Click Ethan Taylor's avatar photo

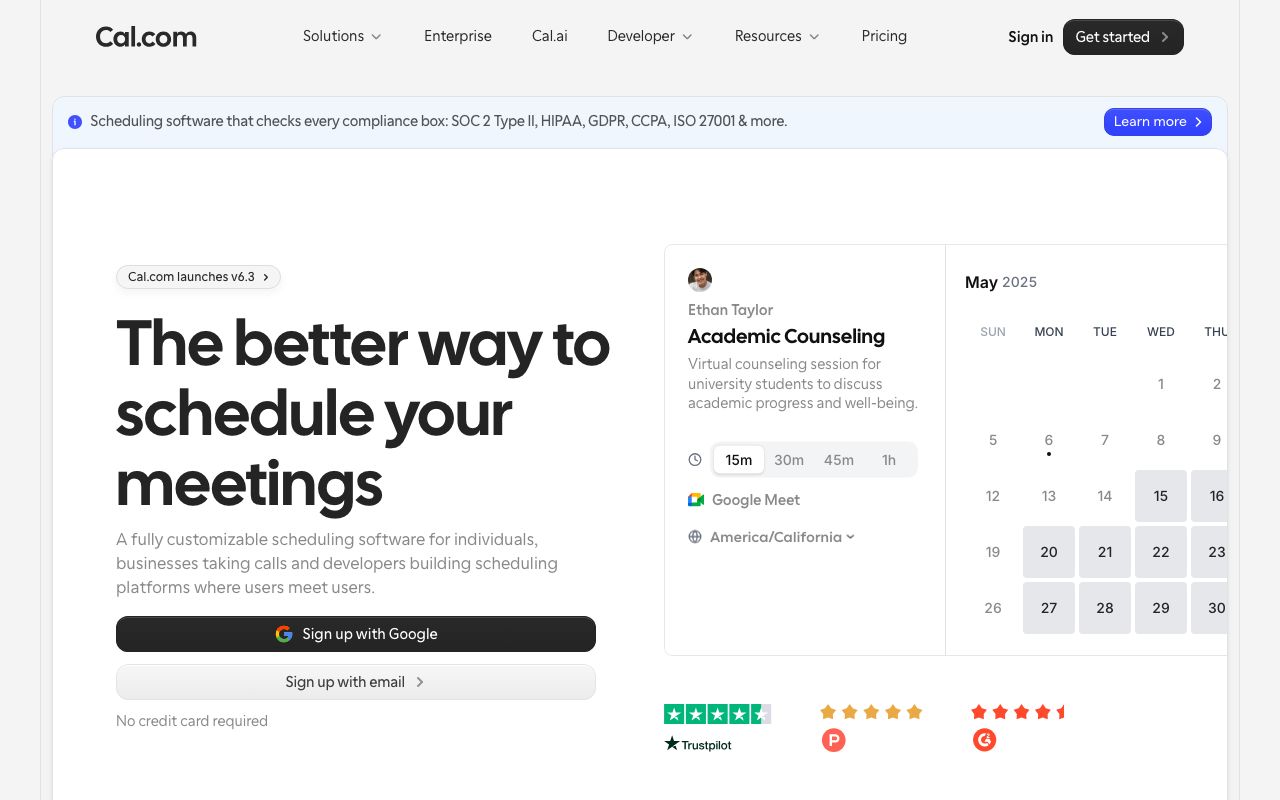[700, 279]
